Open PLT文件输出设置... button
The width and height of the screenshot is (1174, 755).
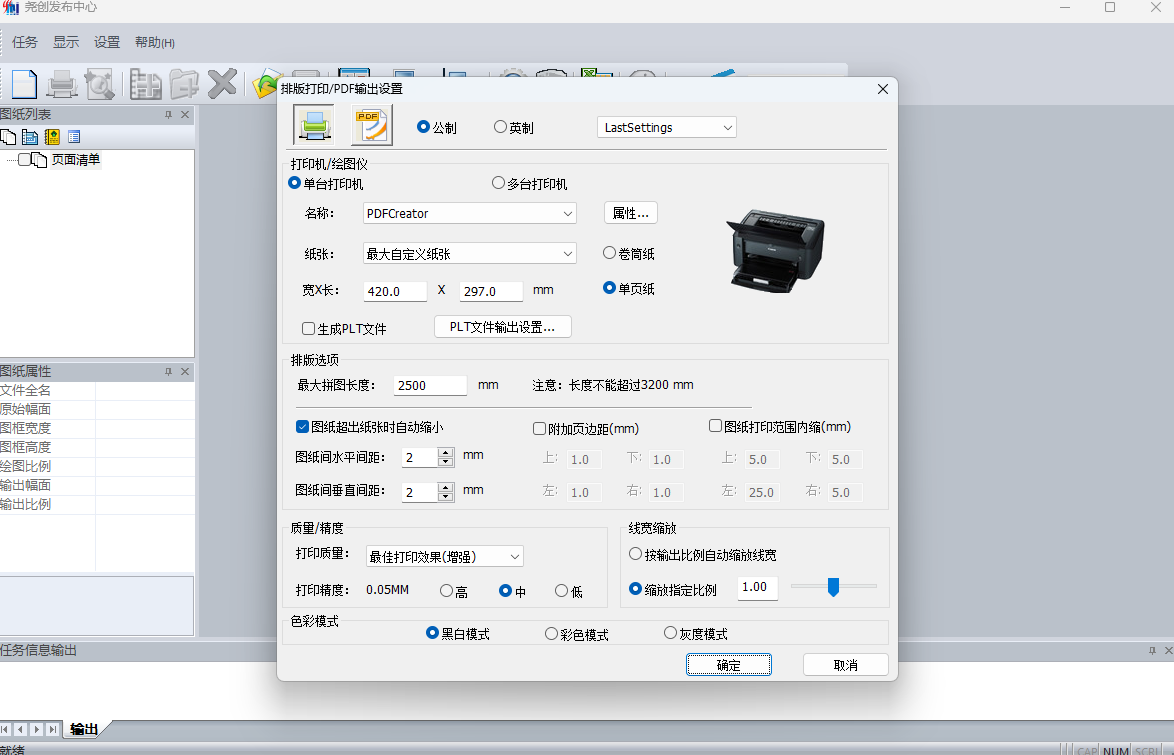[502, 327]
